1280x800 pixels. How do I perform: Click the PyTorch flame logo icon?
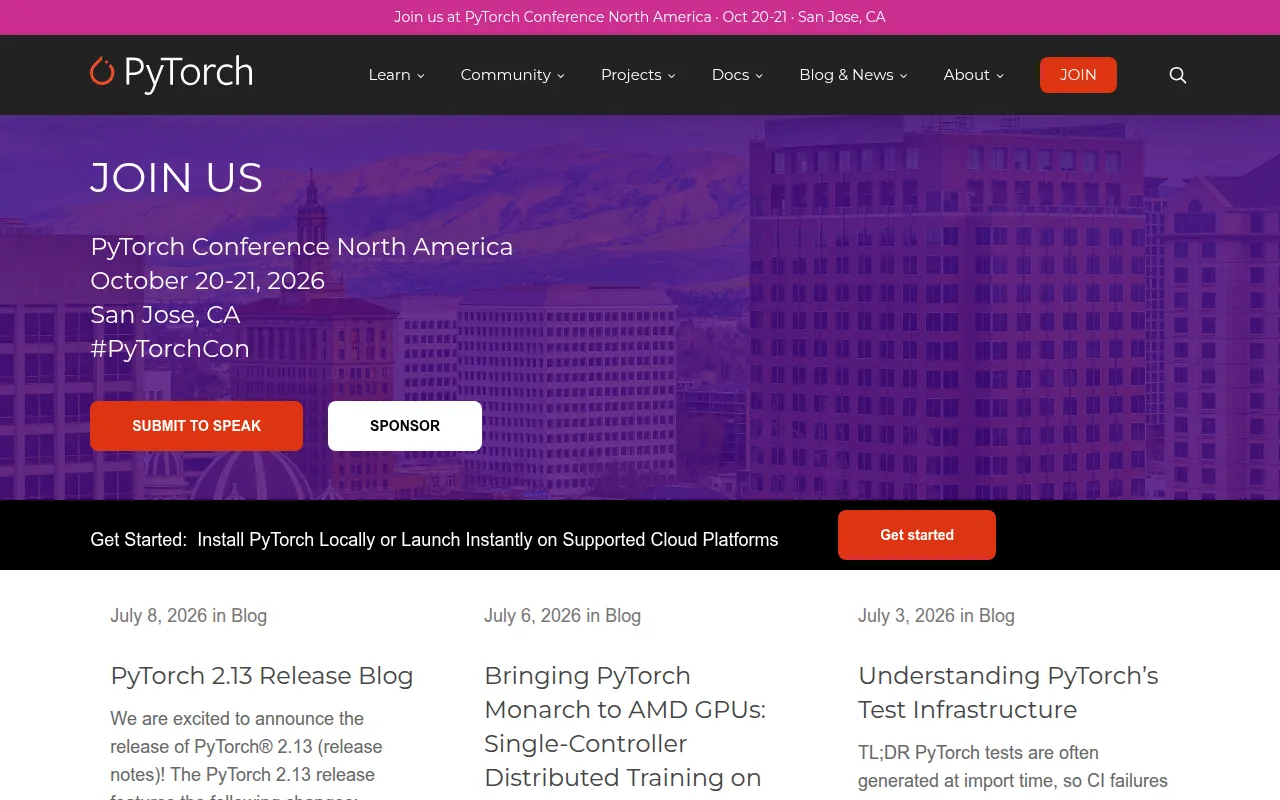coord(102,71)
